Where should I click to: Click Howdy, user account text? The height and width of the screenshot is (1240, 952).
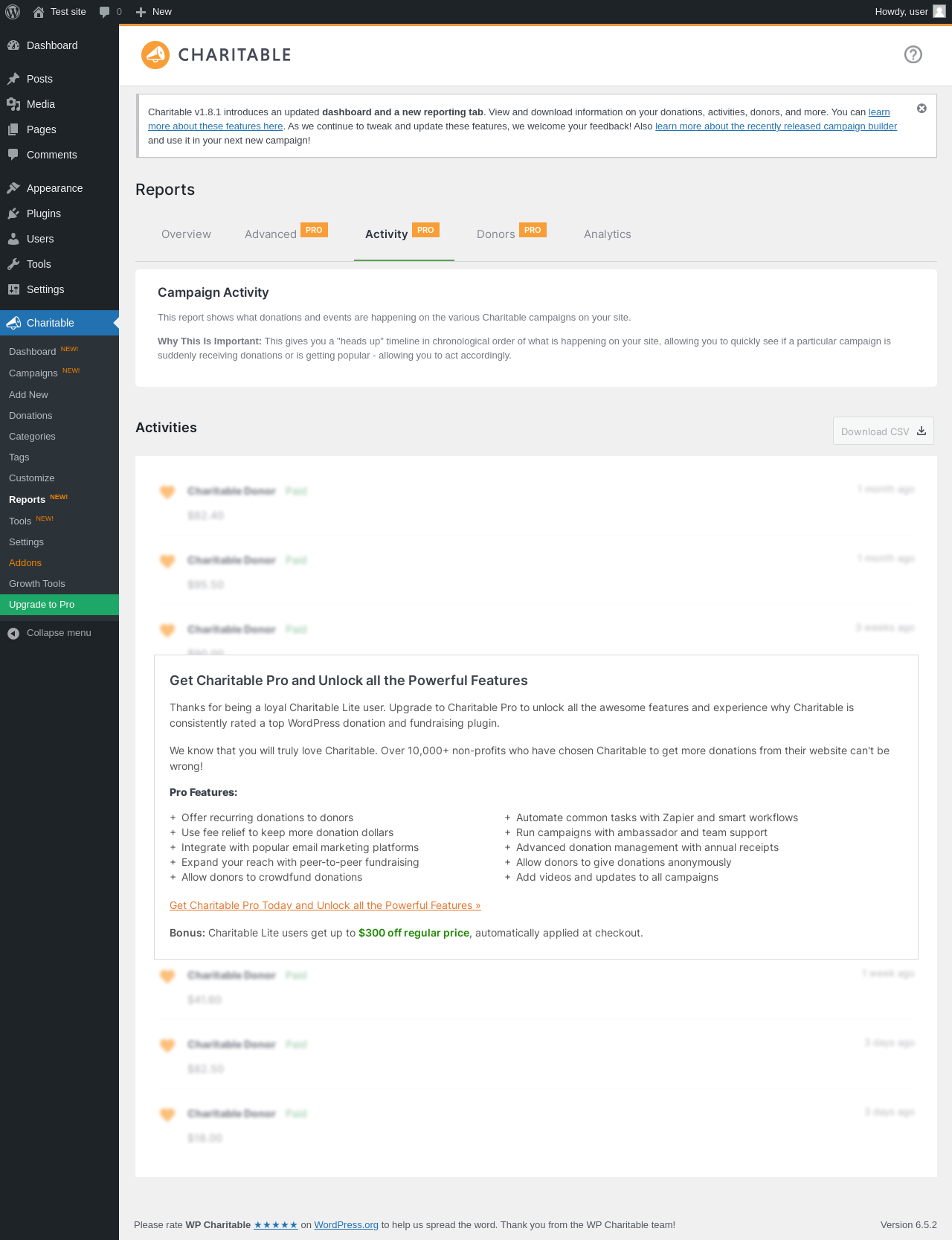(901, 12)
